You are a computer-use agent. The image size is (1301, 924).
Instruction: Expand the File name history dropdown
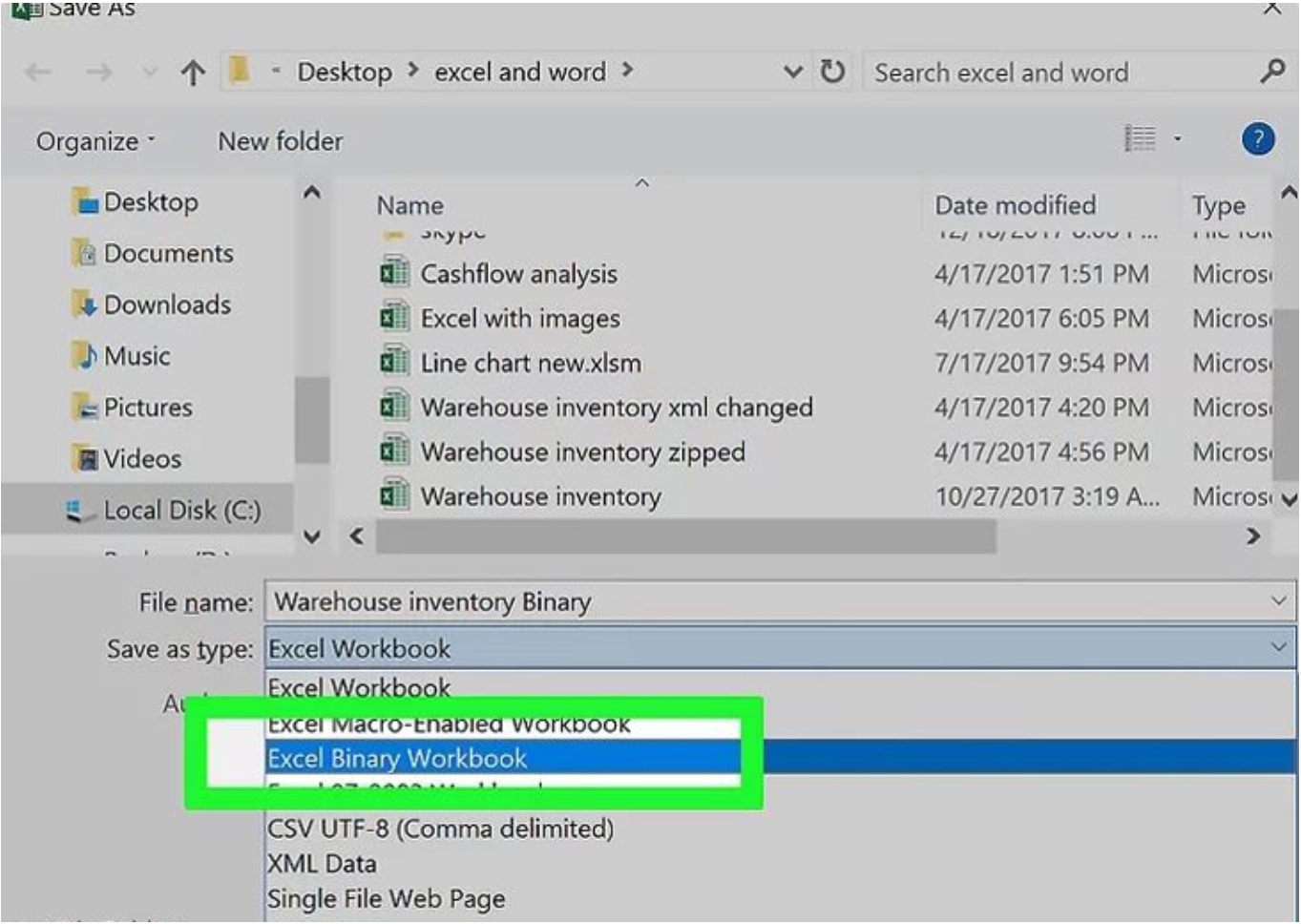[x=1275, y=603]
